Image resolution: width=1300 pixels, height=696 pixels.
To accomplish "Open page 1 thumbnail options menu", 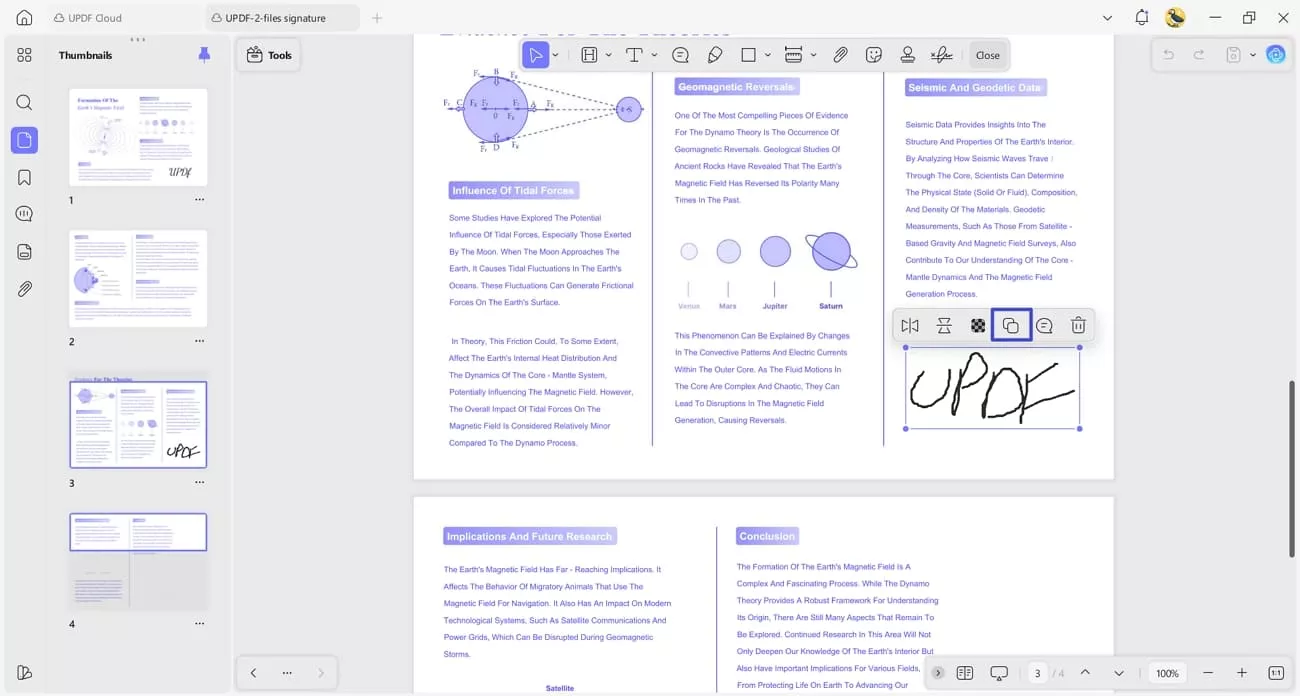I will [x=199, y=200].
